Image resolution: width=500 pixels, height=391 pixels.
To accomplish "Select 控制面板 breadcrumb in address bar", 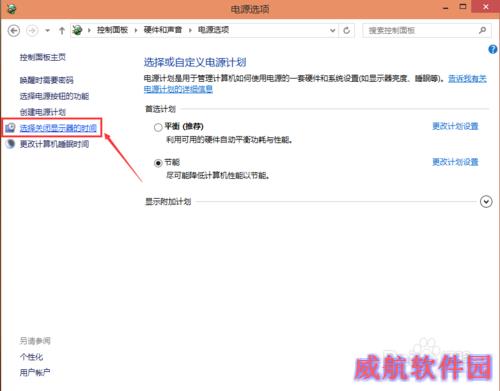I will tap(112, 30).
